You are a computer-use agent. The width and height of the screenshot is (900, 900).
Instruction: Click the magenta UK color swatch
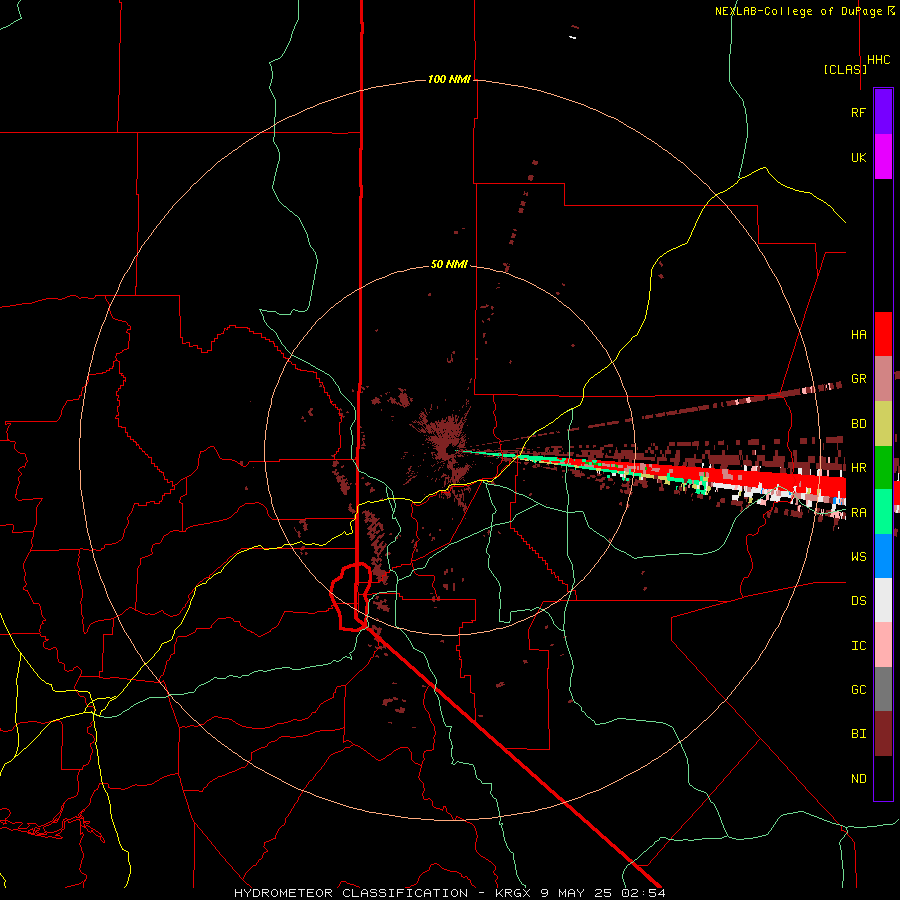[883, 157]
